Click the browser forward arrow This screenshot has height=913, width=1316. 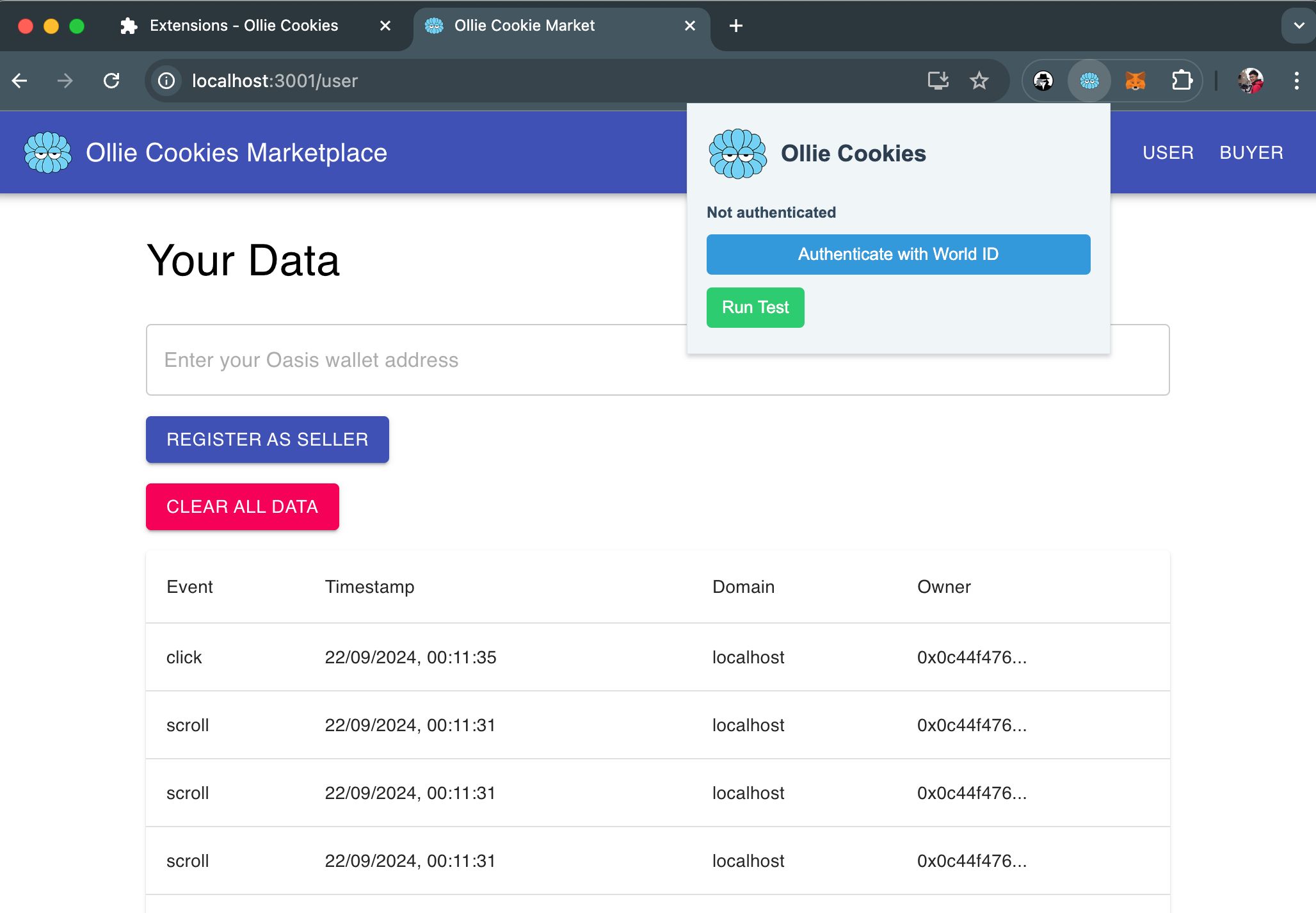[65, 81]
